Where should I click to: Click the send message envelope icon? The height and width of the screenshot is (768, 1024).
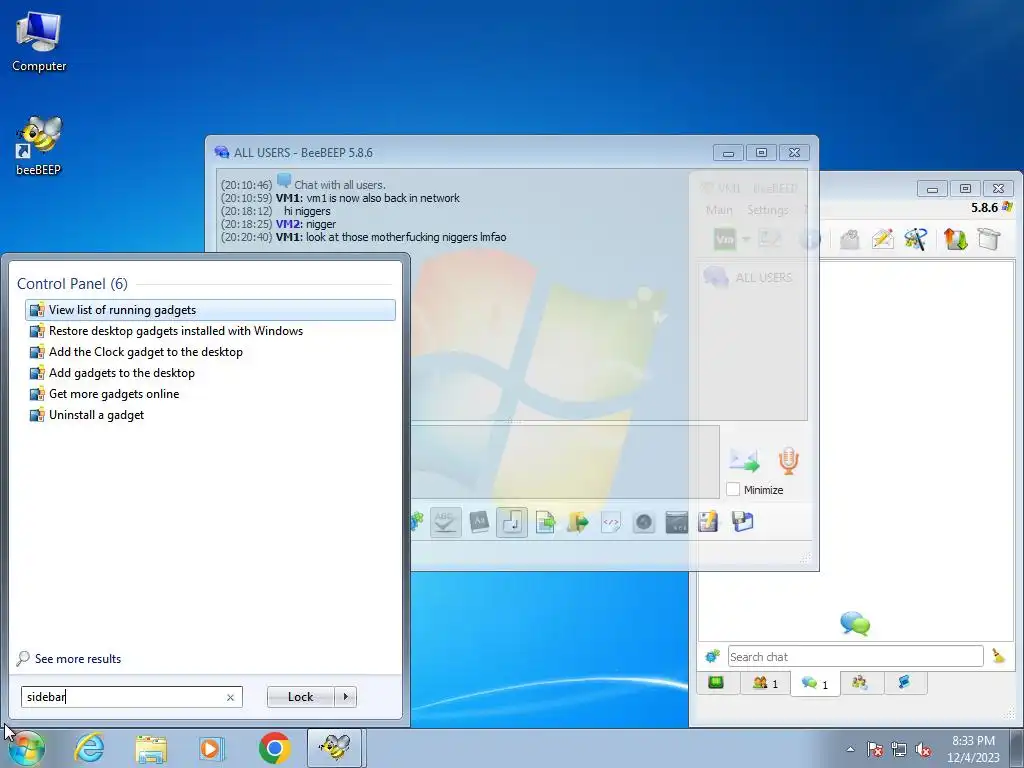[x=744, y=460]
